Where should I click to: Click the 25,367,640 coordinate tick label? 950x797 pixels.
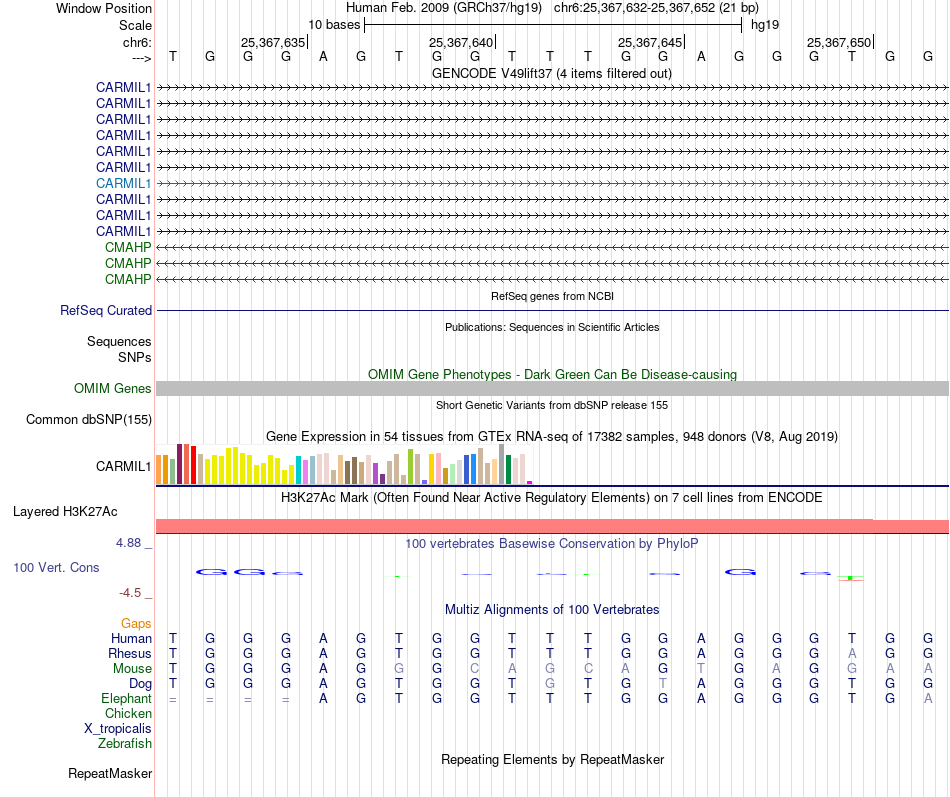click(461, 42)
